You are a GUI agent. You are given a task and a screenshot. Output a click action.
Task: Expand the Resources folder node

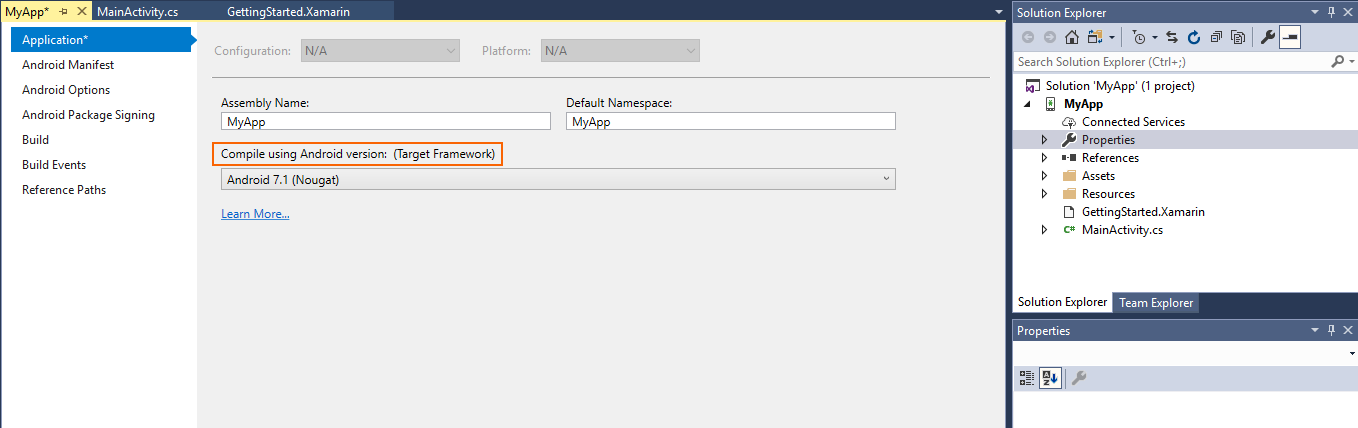coord(1044,194)
